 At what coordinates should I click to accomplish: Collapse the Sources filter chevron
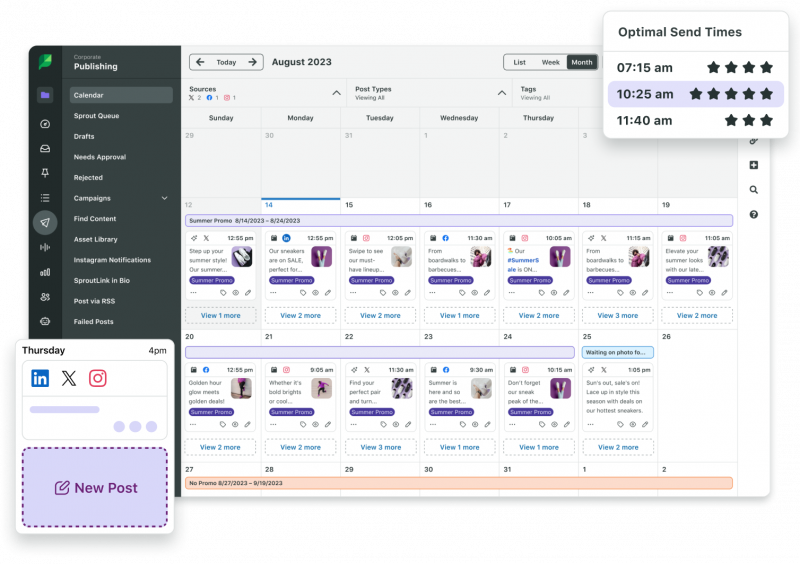336,93
